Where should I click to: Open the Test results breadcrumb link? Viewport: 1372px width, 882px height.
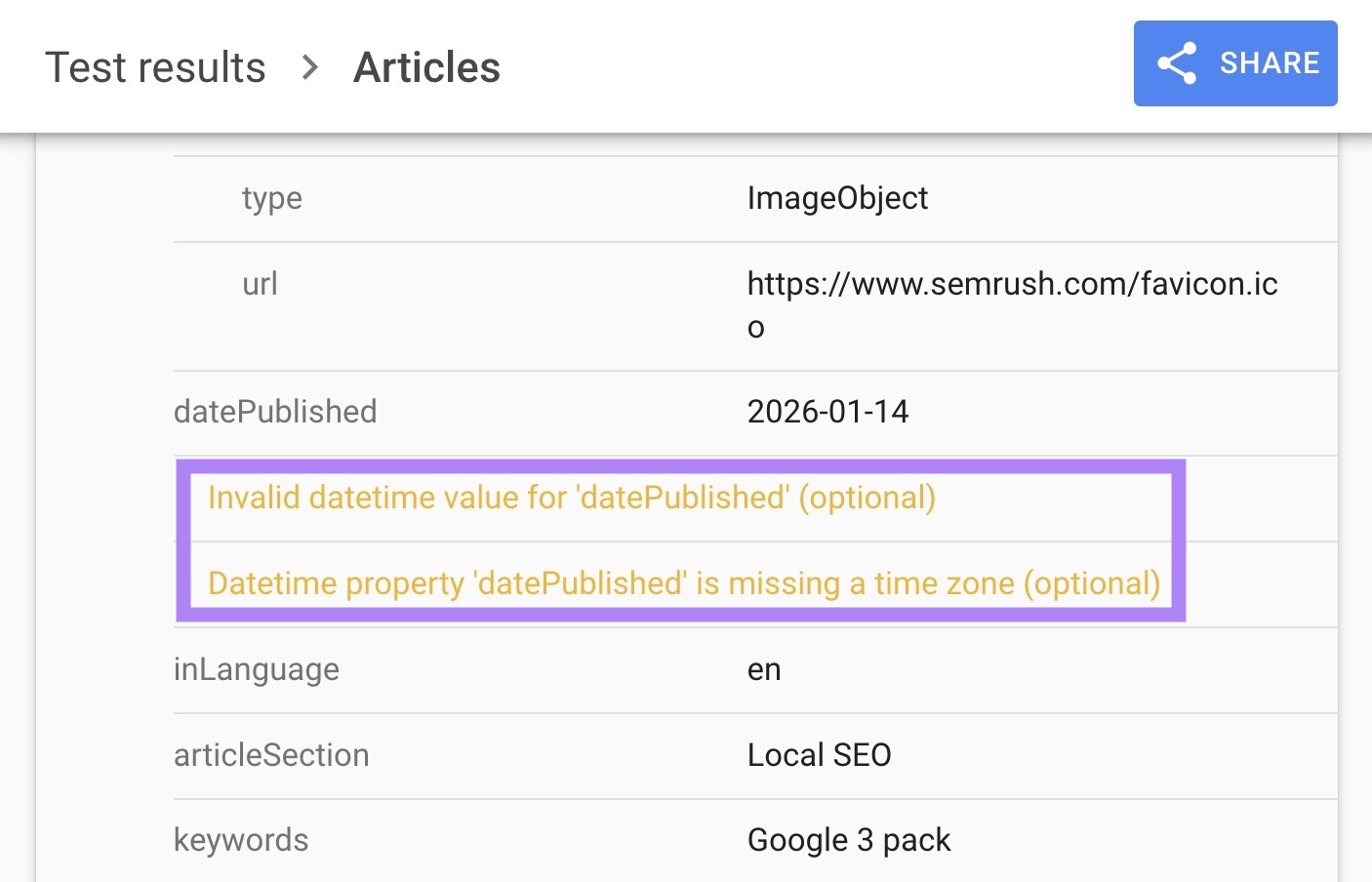coord(157,67)
